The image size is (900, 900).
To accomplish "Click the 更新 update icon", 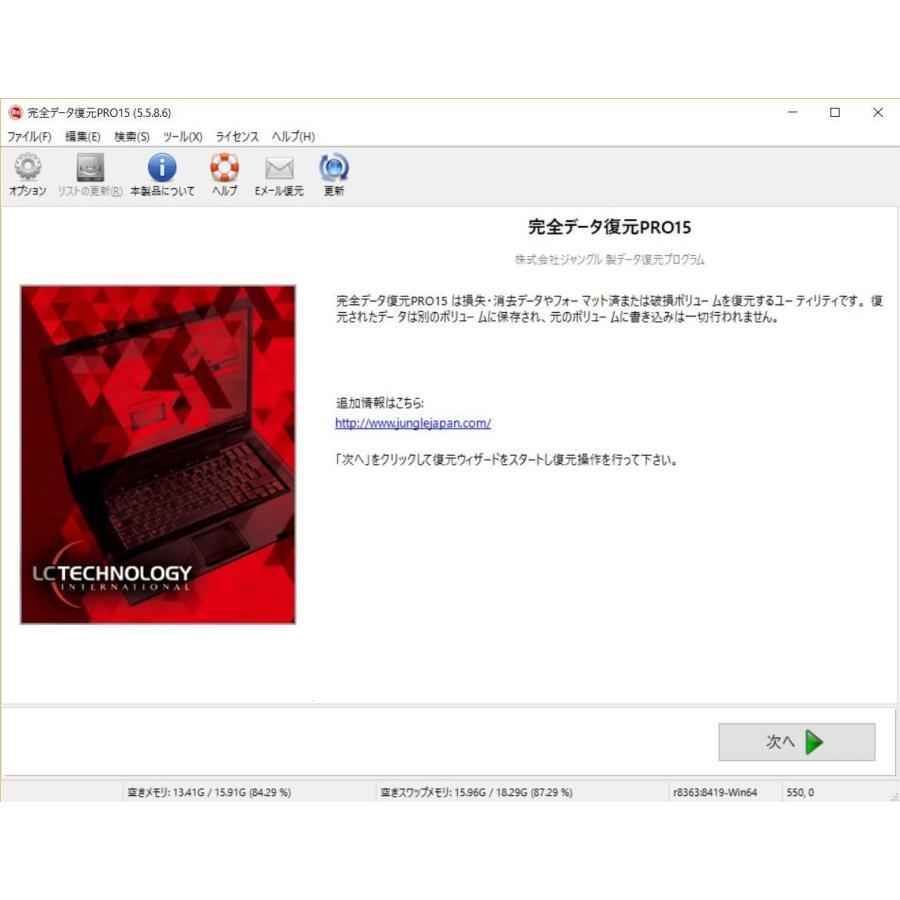I will click(334, 167).
